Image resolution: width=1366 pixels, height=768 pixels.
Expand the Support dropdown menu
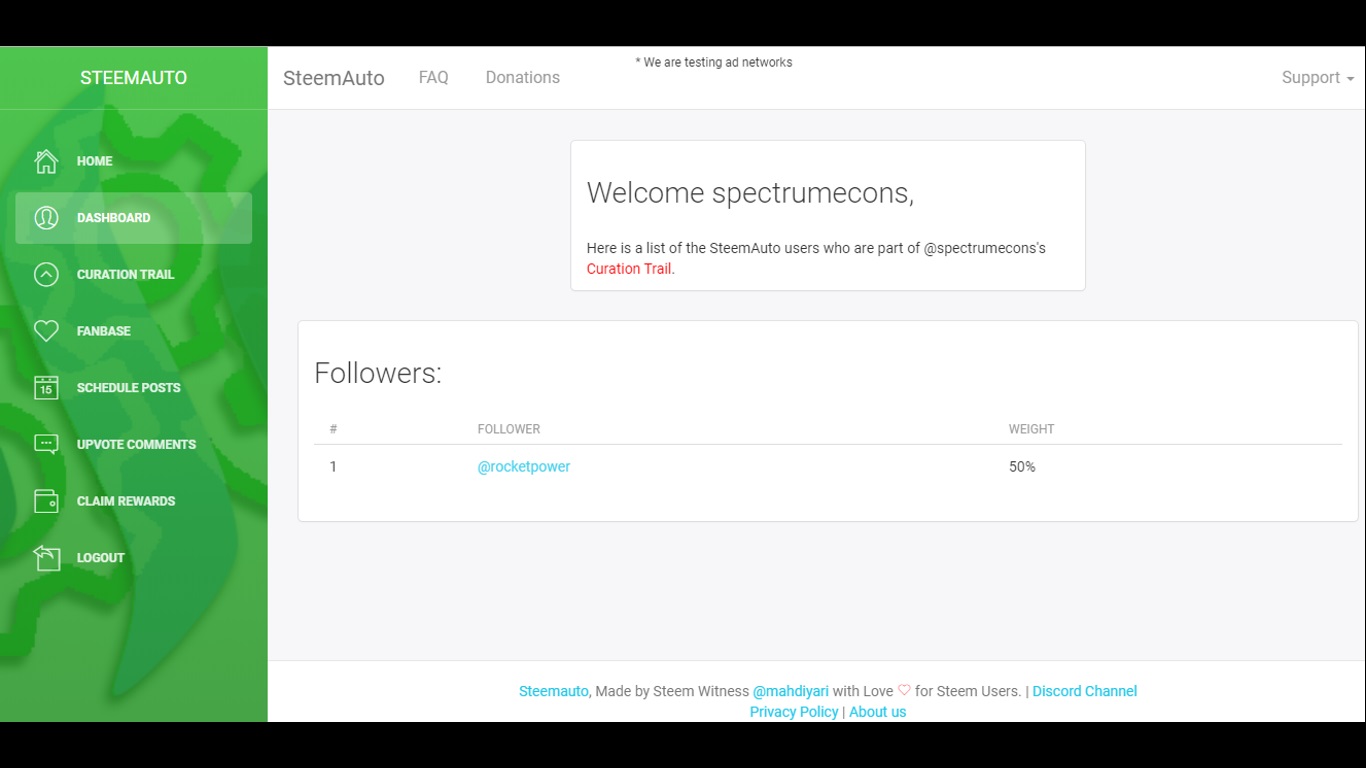[1318, 78]
